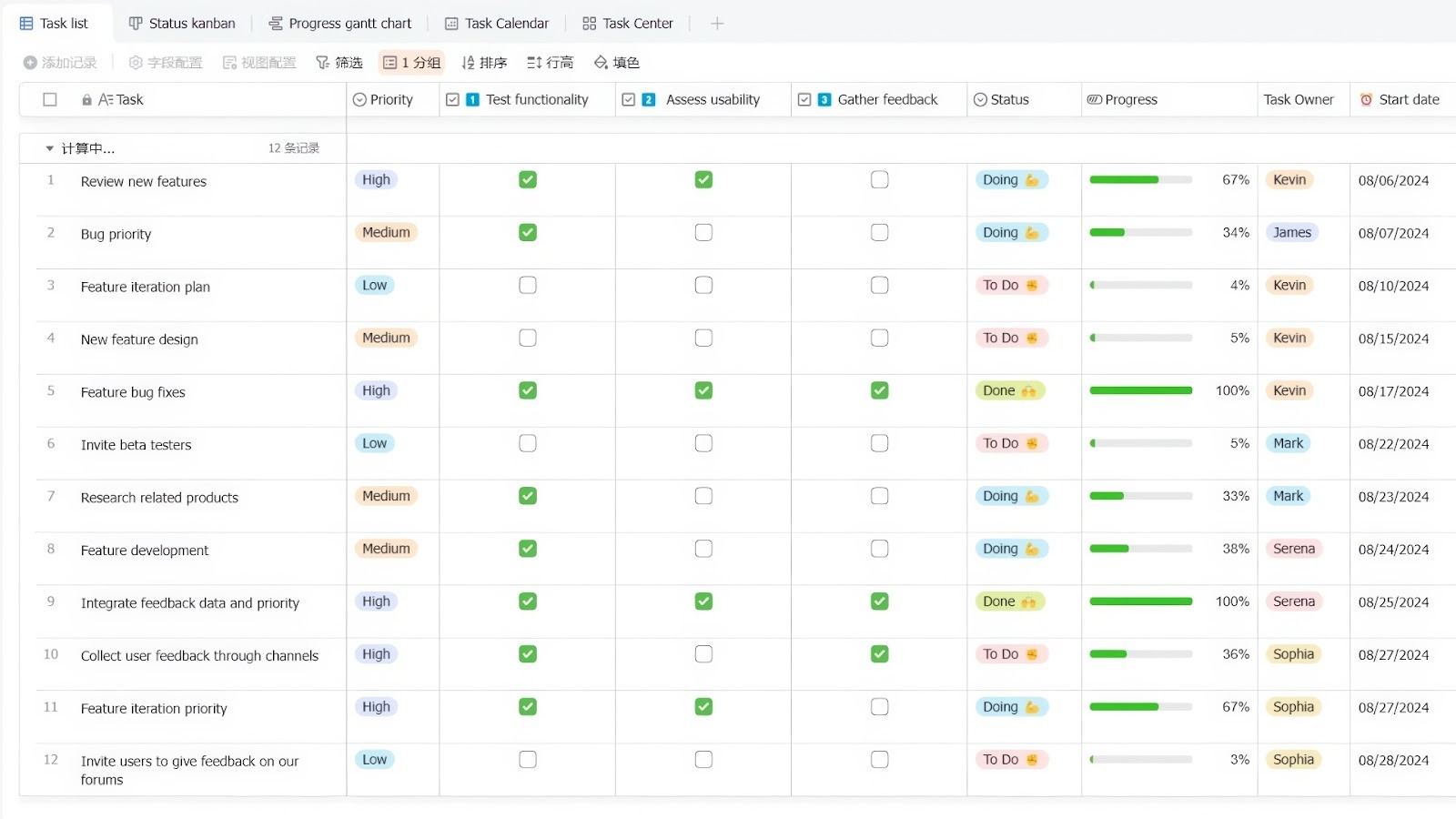Click the Start date column clock icon
1456x819 pixels.
click(1368, 99)
